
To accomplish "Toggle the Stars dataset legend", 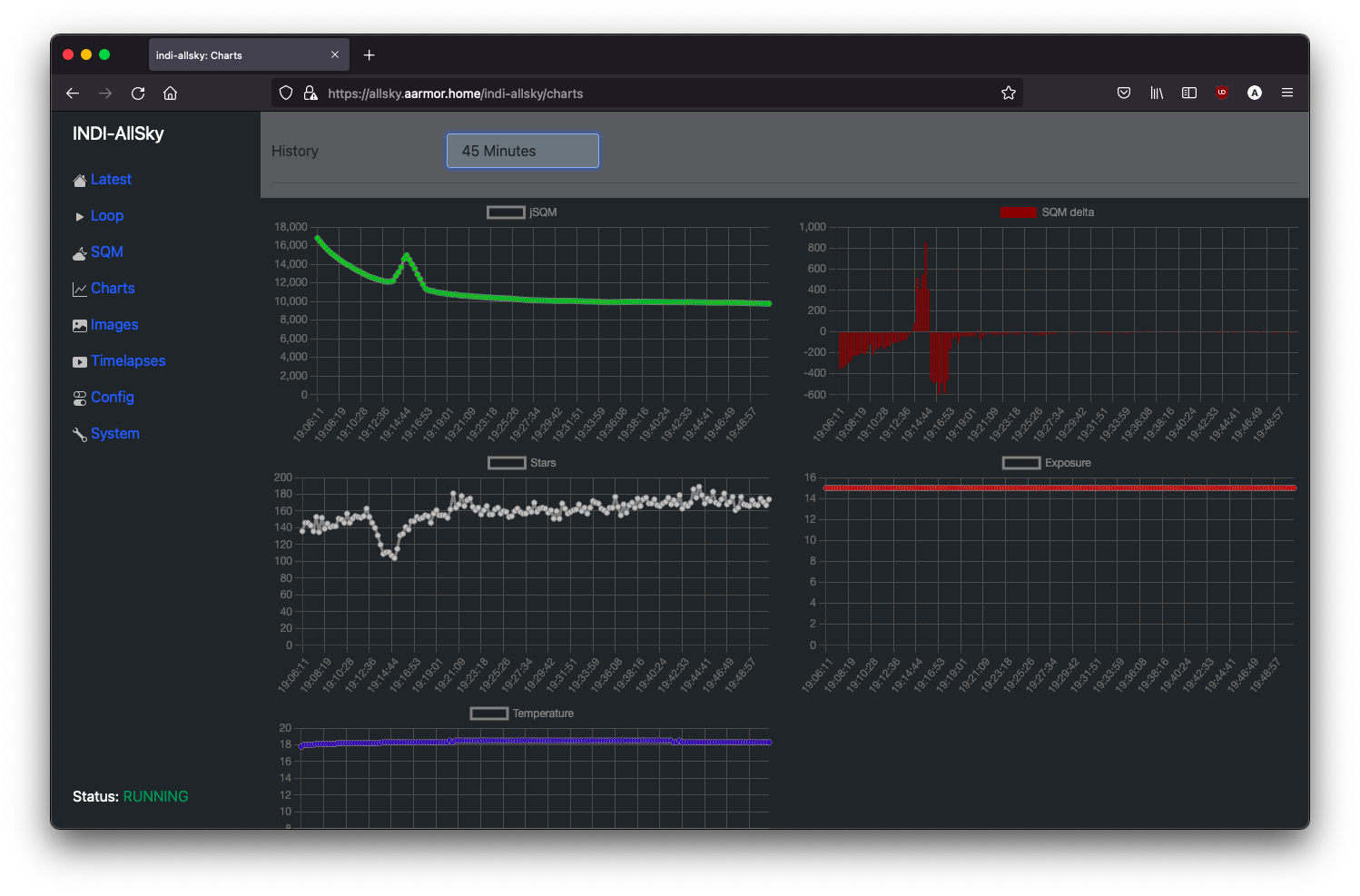I will pyautogui.click(x=522, y=463).
